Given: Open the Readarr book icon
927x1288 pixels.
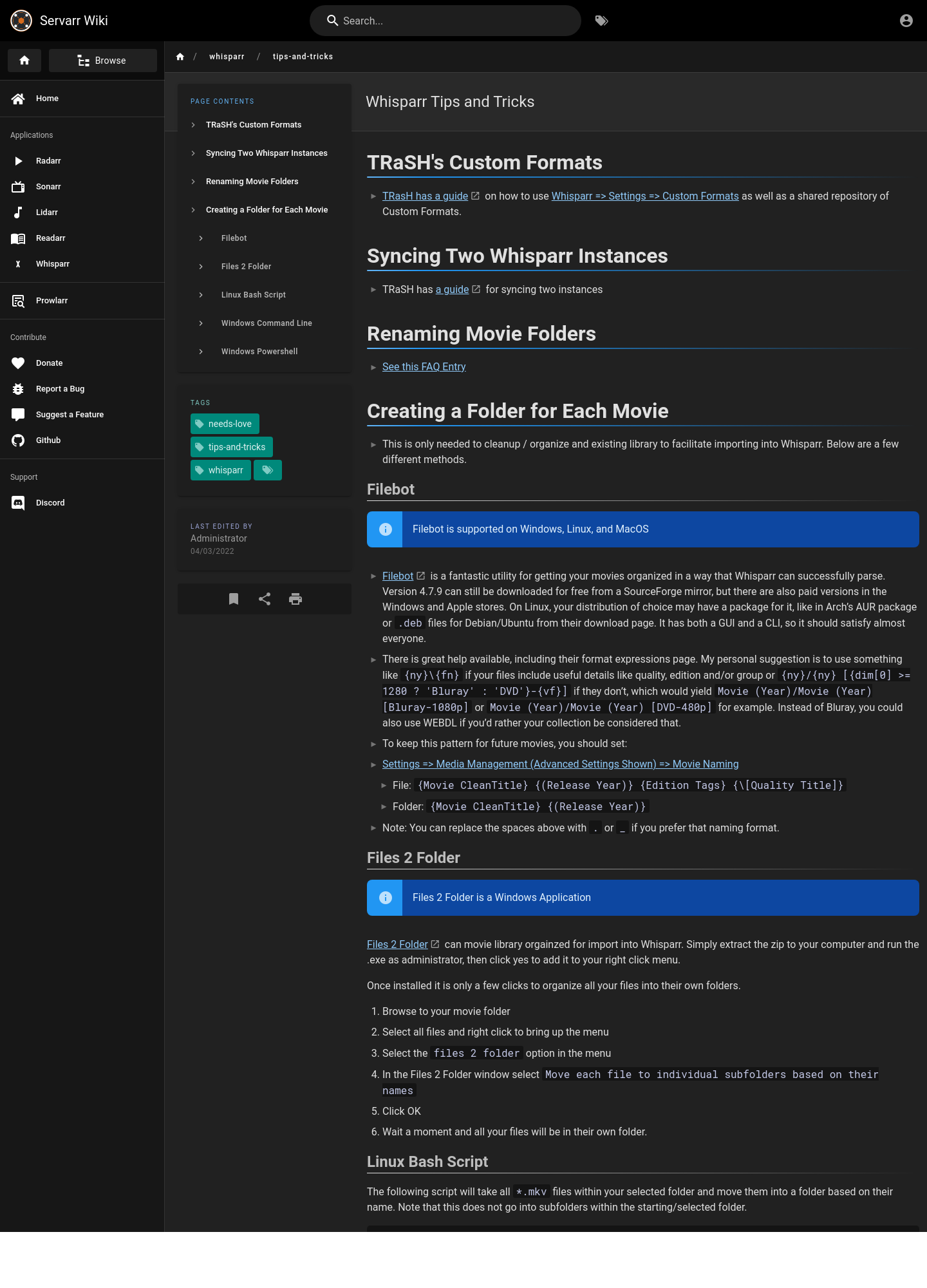Looking at the screenshot, I should click(x=18, y=238).
